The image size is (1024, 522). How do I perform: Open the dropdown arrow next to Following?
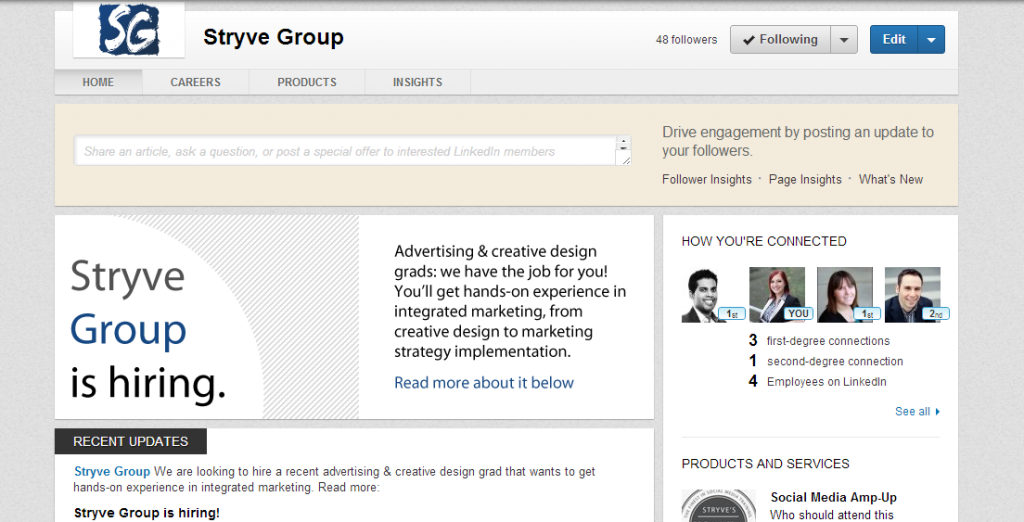tap(844, 40)
